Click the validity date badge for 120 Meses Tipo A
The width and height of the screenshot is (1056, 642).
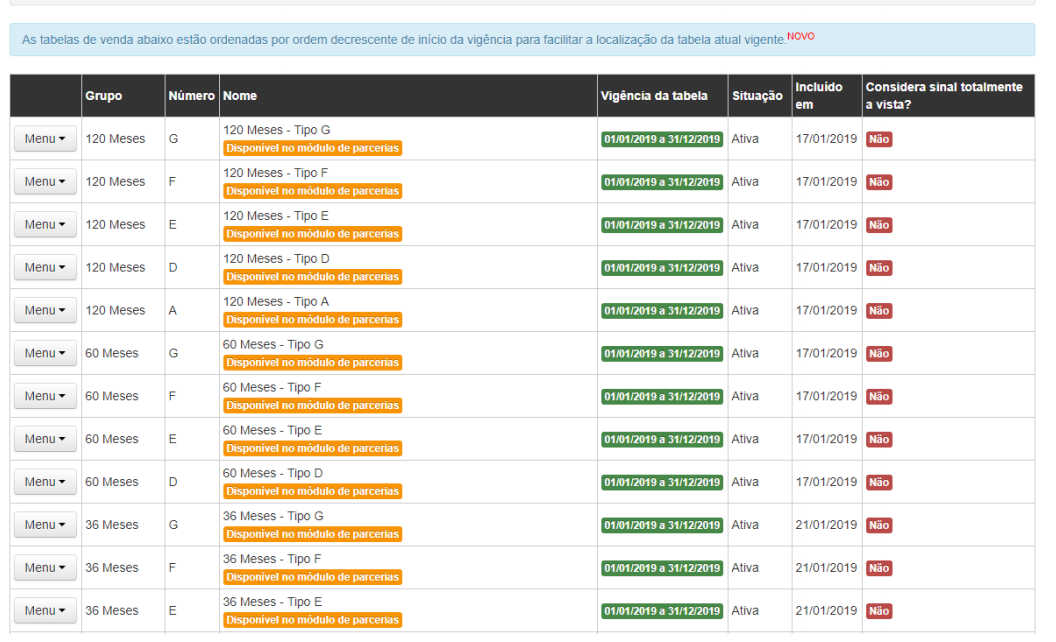click(x=661, y=311)
